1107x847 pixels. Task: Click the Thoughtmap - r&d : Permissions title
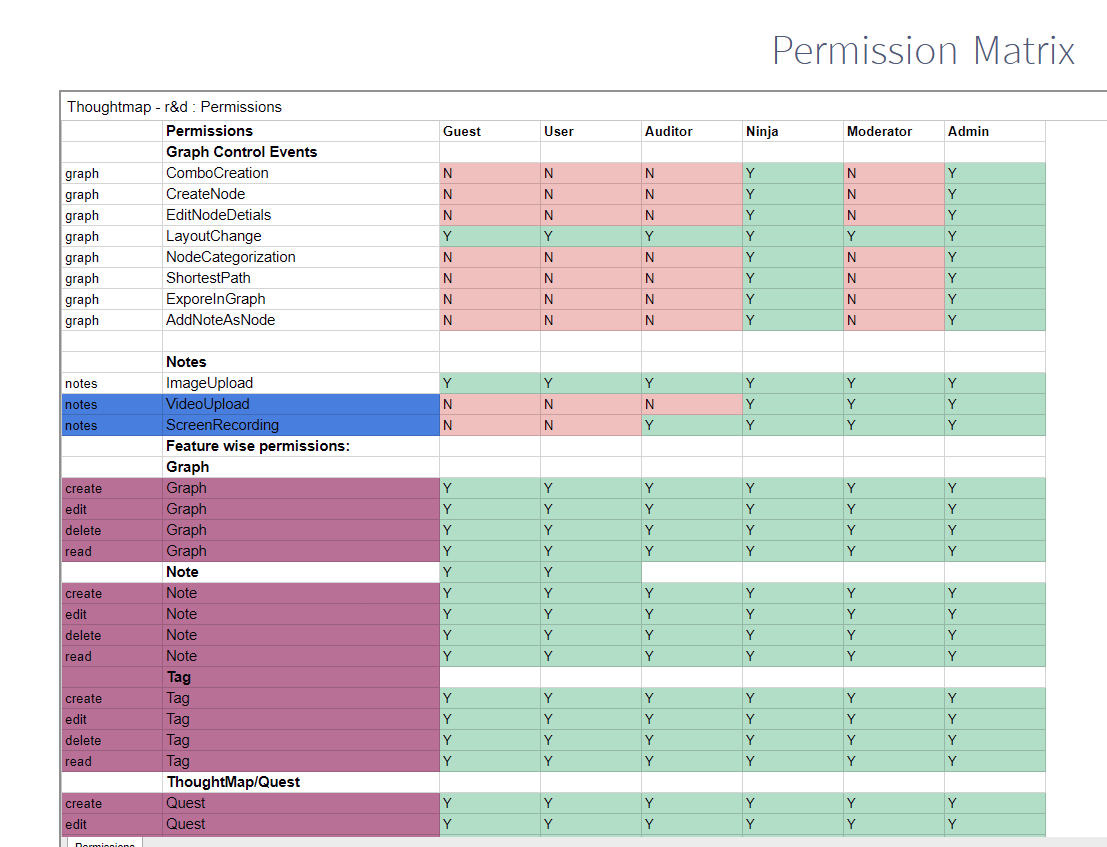tap(174, 107)
